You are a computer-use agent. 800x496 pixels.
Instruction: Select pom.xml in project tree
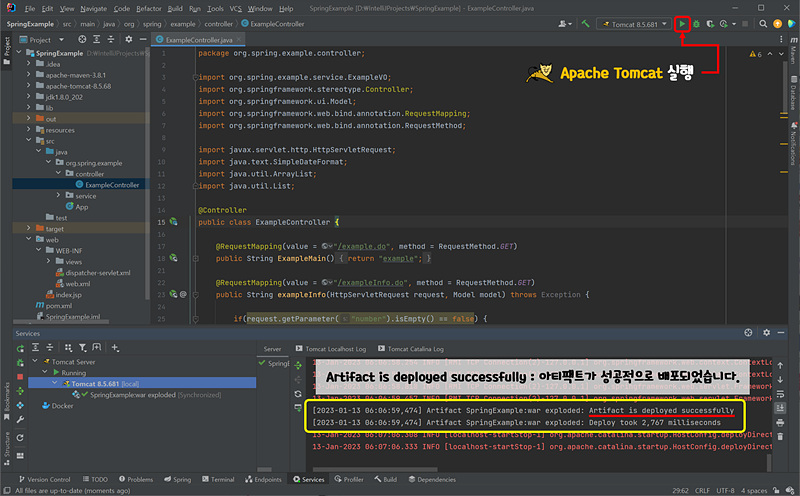click(54, 306)
